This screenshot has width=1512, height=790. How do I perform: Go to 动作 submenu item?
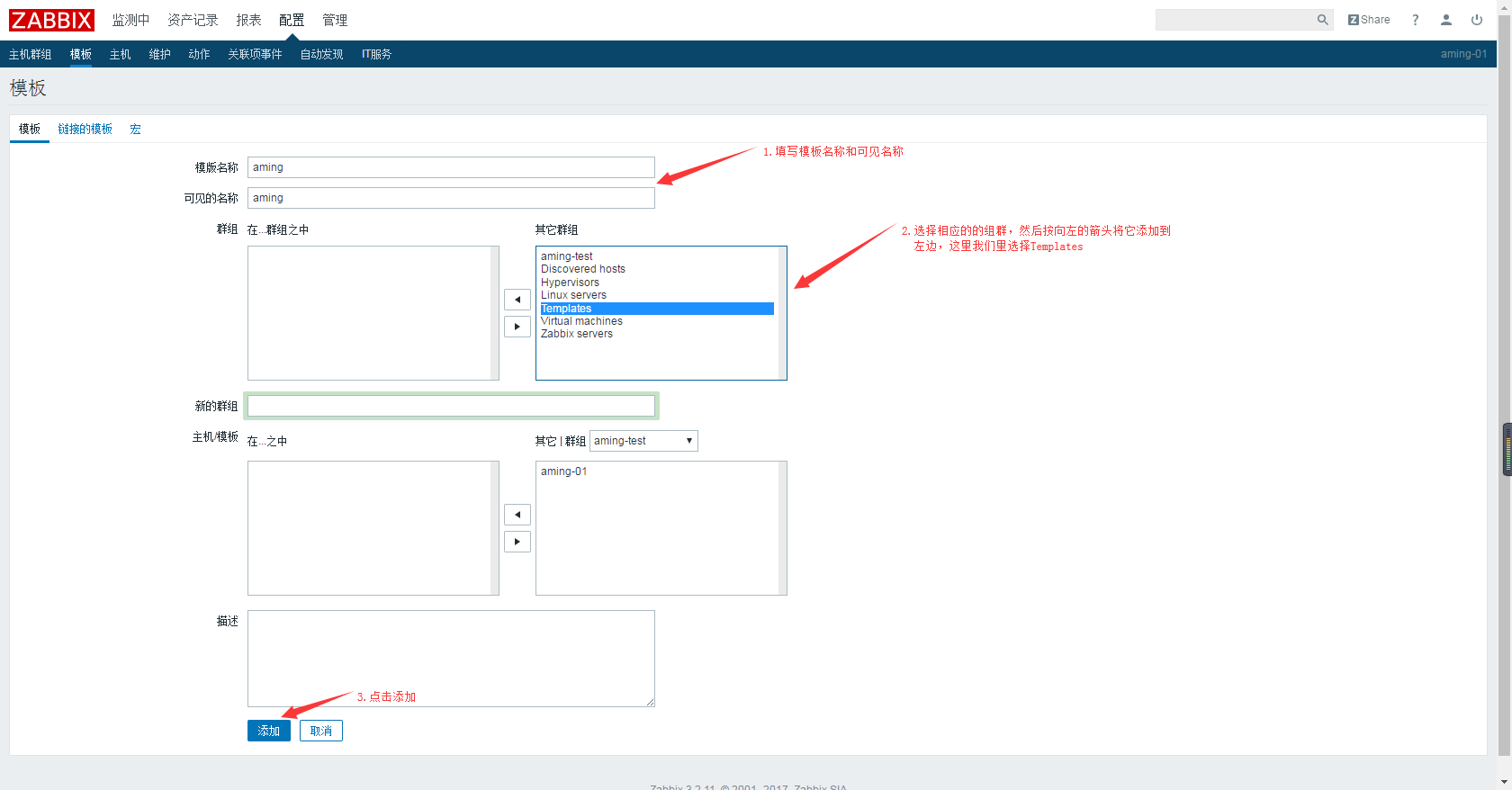[x=200, y=54]
